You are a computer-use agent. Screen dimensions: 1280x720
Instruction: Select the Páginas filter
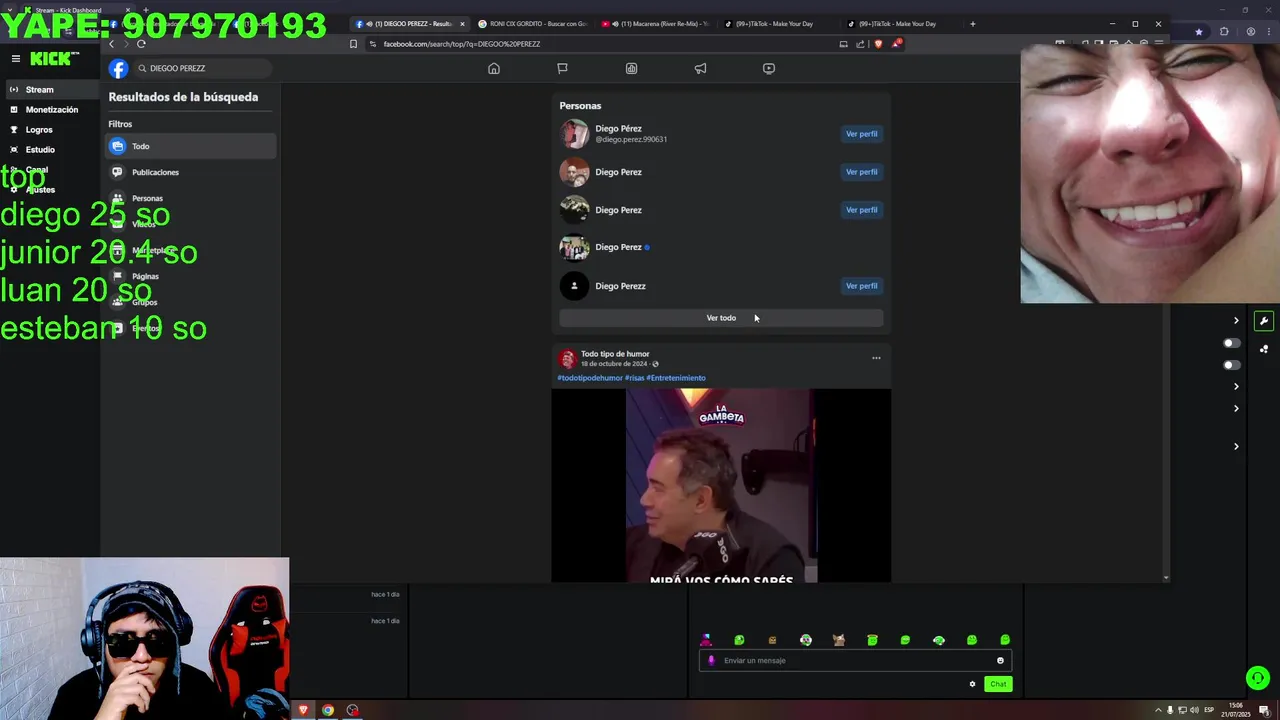click(190, 276)
